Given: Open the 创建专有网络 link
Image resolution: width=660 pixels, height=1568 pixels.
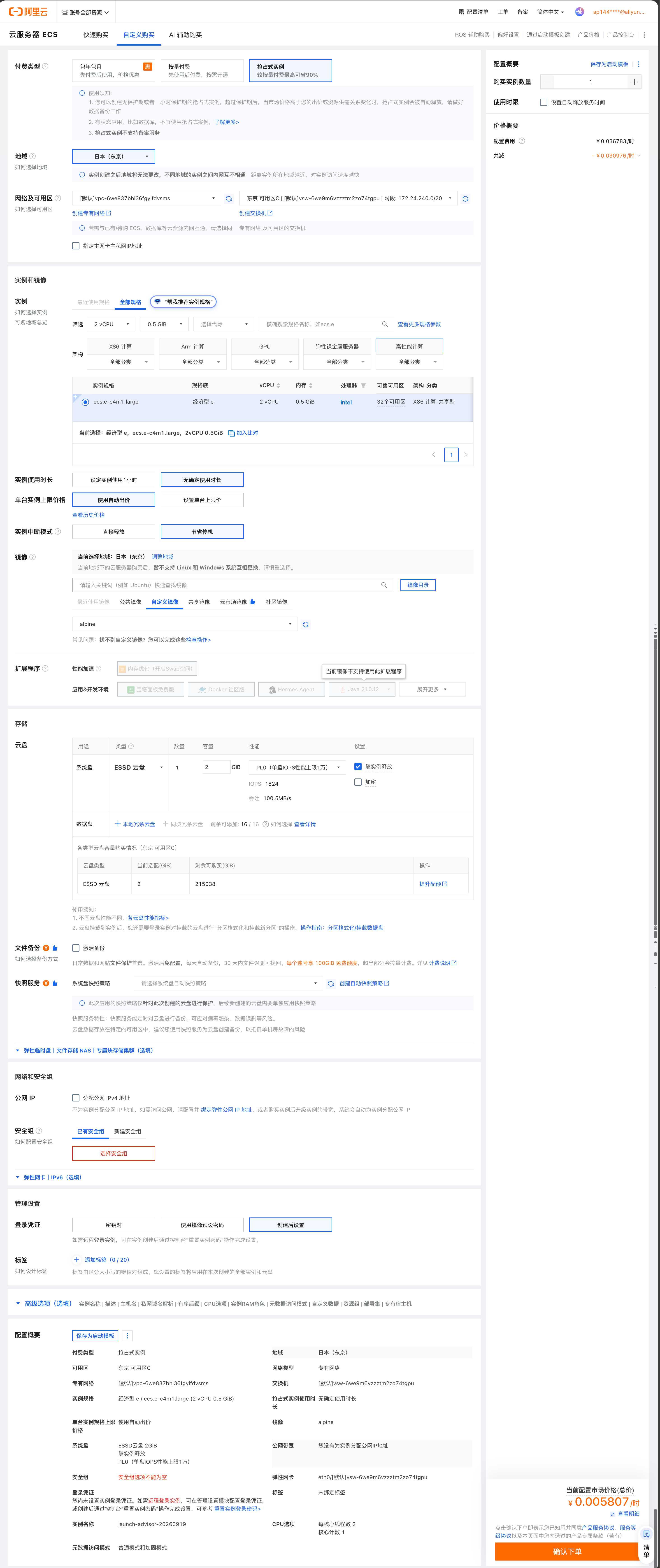Looking at the screenshot, I should tap(91, 213).
